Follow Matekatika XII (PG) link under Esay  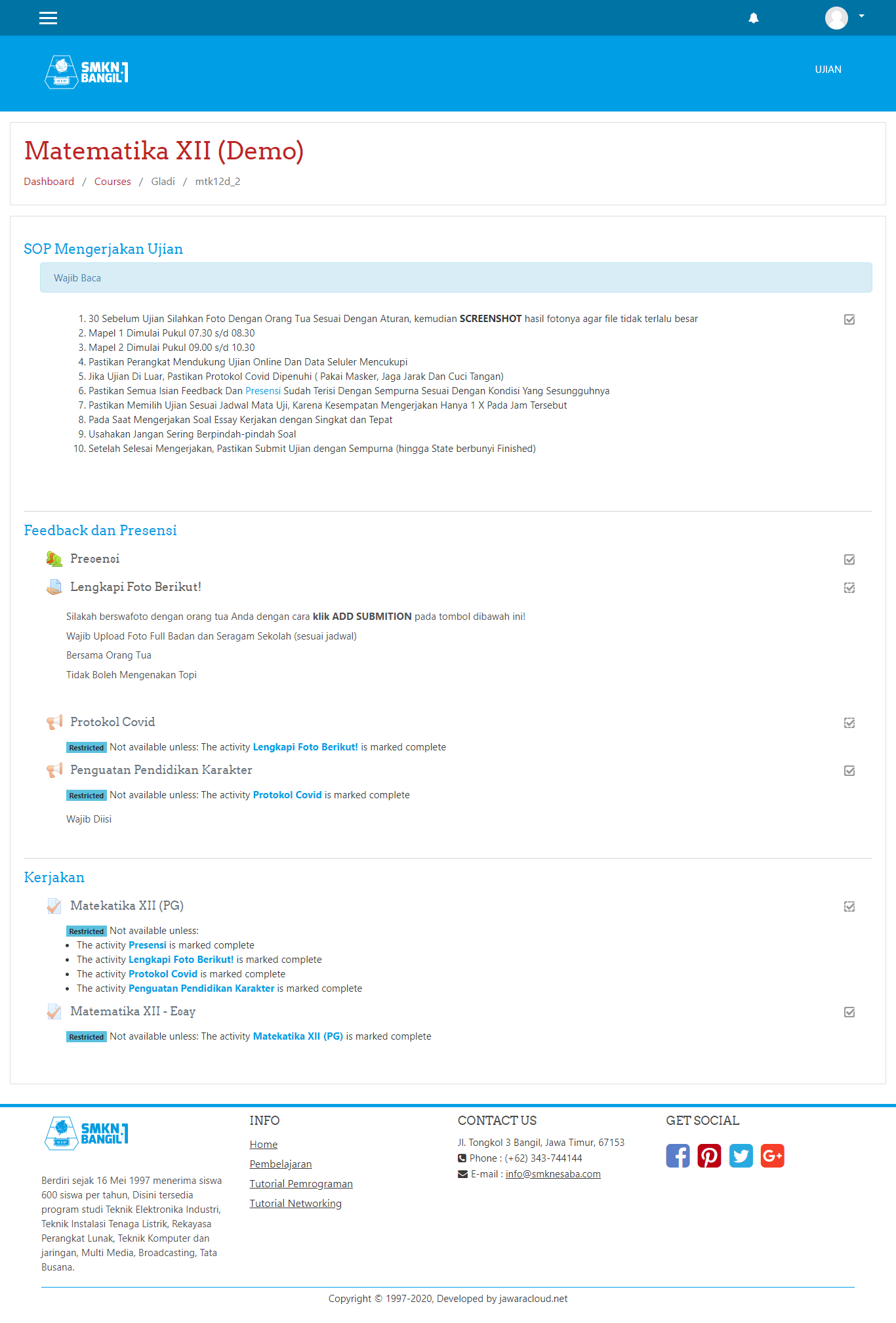pyautogui.click(x=298, y=1036)
